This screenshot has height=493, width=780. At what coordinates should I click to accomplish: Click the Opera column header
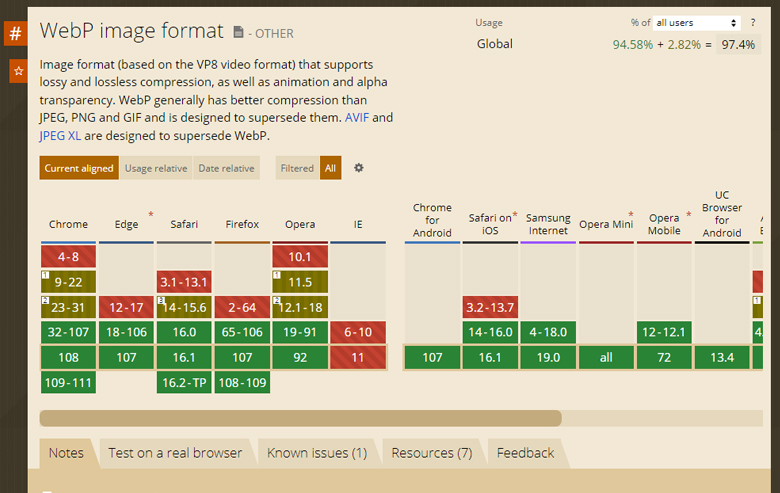(300, 224)
